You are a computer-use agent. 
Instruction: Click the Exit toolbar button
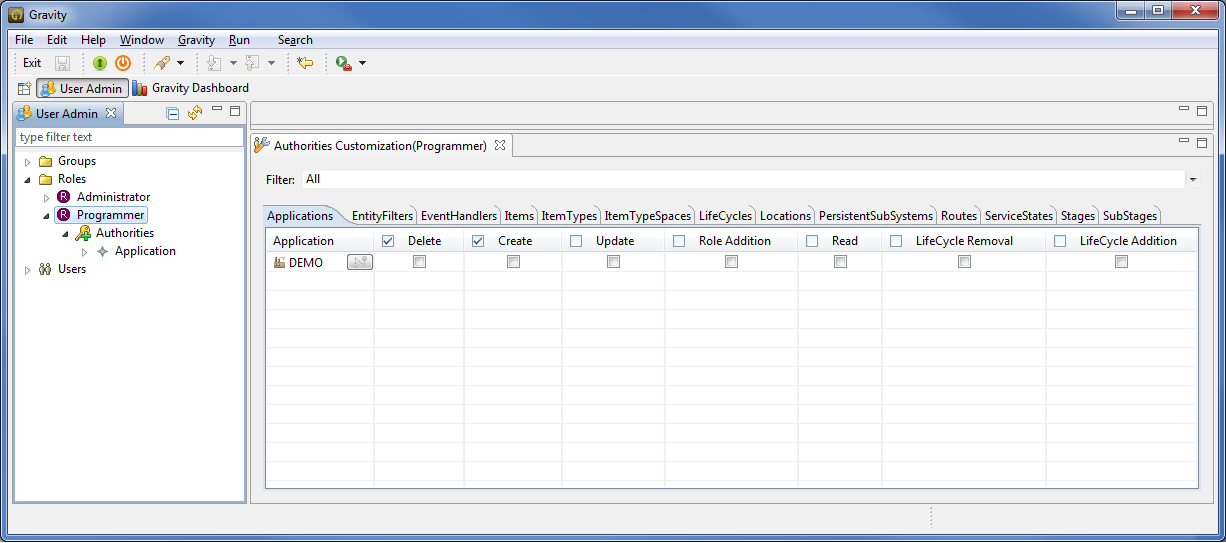[32, 63]
